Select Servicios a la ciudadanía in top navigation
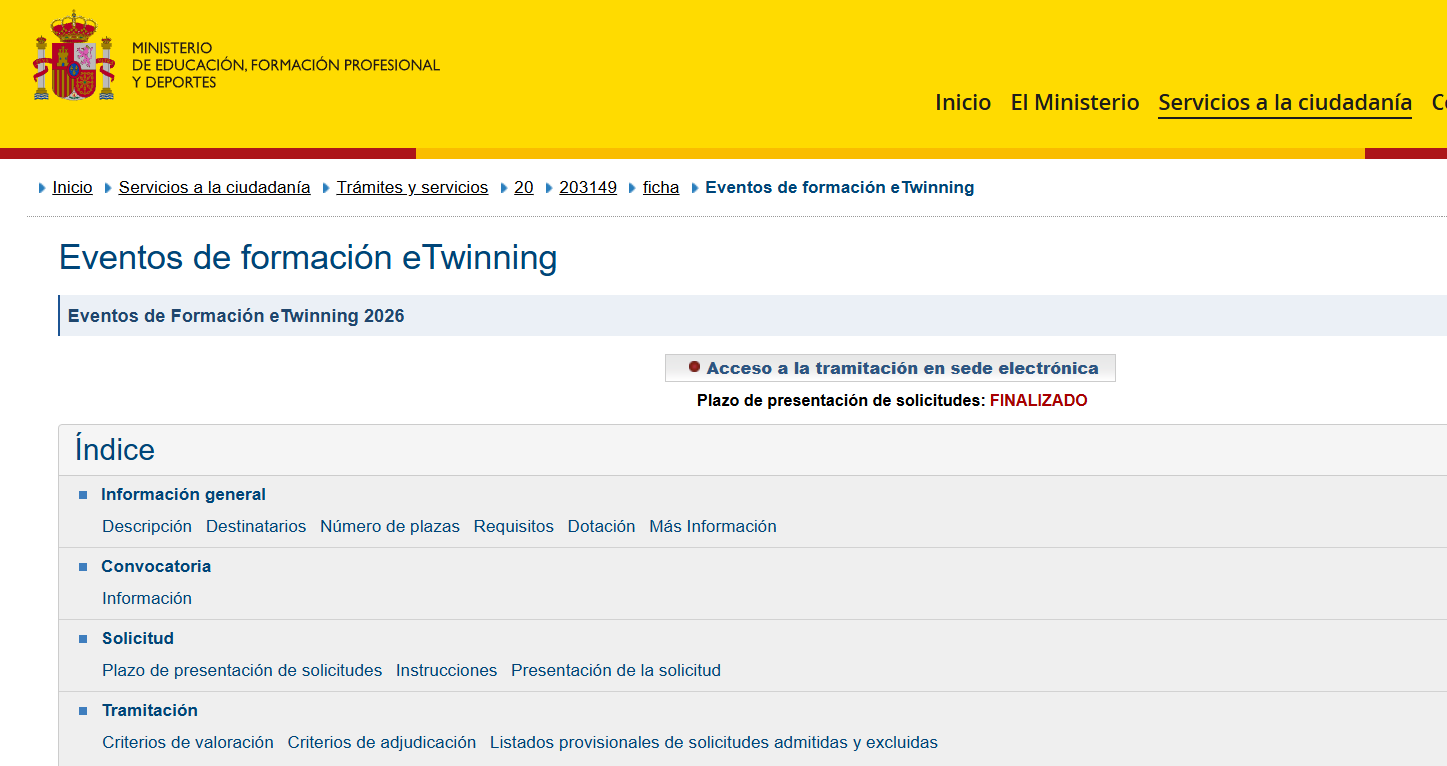The height and width of the screenshot is (766, 1447). [1284, 102]
